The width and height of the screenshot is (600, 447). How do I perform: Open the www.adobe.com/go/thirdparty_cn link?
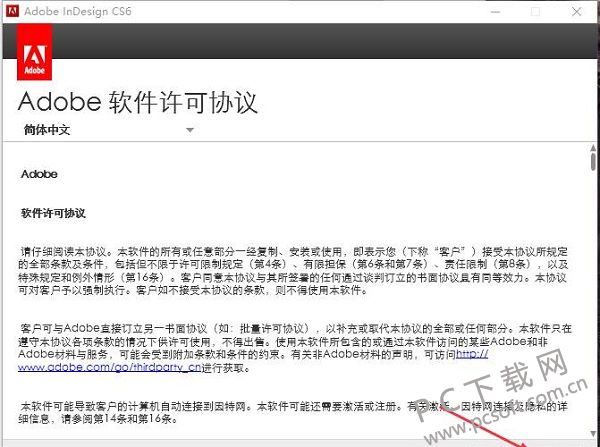[x=109, y=367]
